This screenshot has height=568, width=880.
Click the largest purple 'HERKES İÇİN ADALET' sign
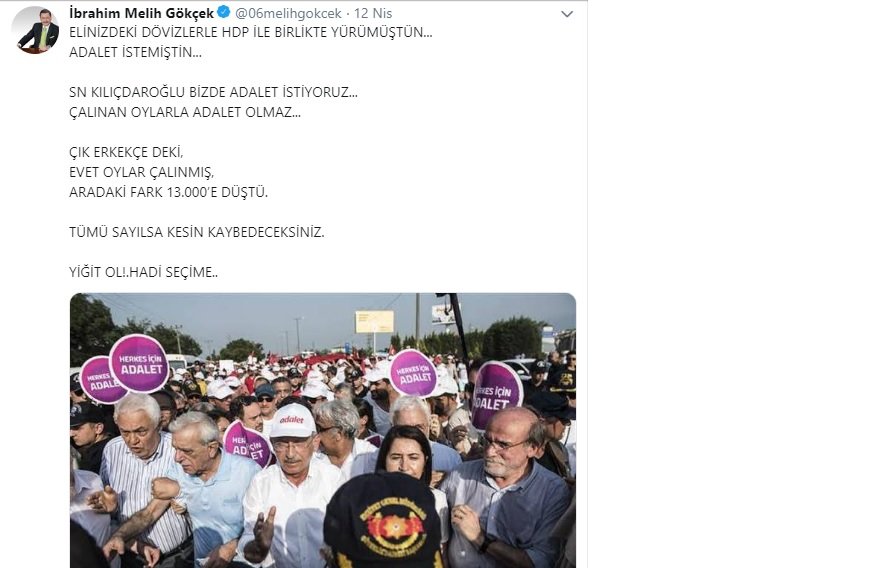coord(139,363)
